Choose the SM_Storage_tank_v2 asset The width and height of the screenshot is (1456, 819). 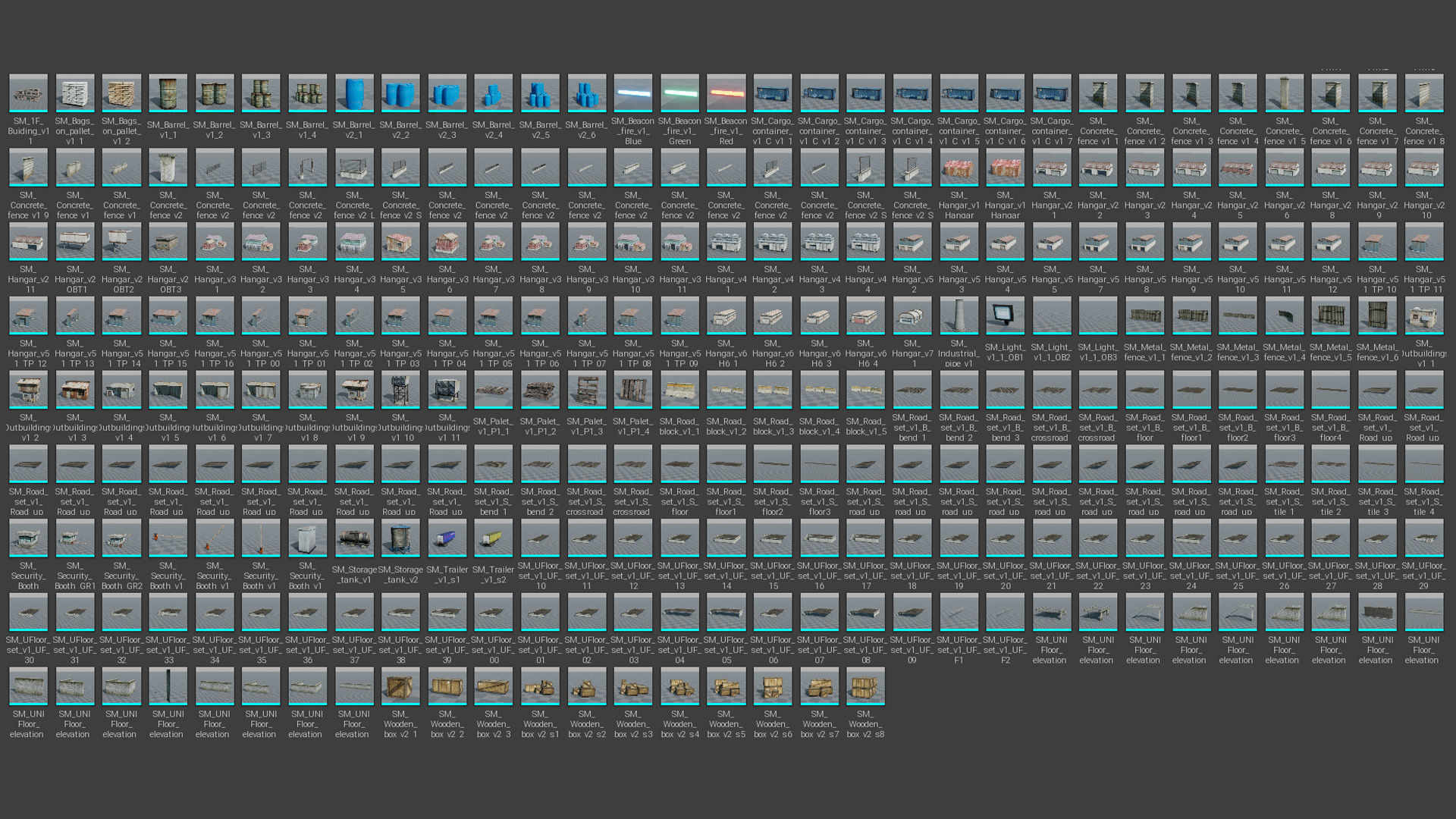click(400, 538)
